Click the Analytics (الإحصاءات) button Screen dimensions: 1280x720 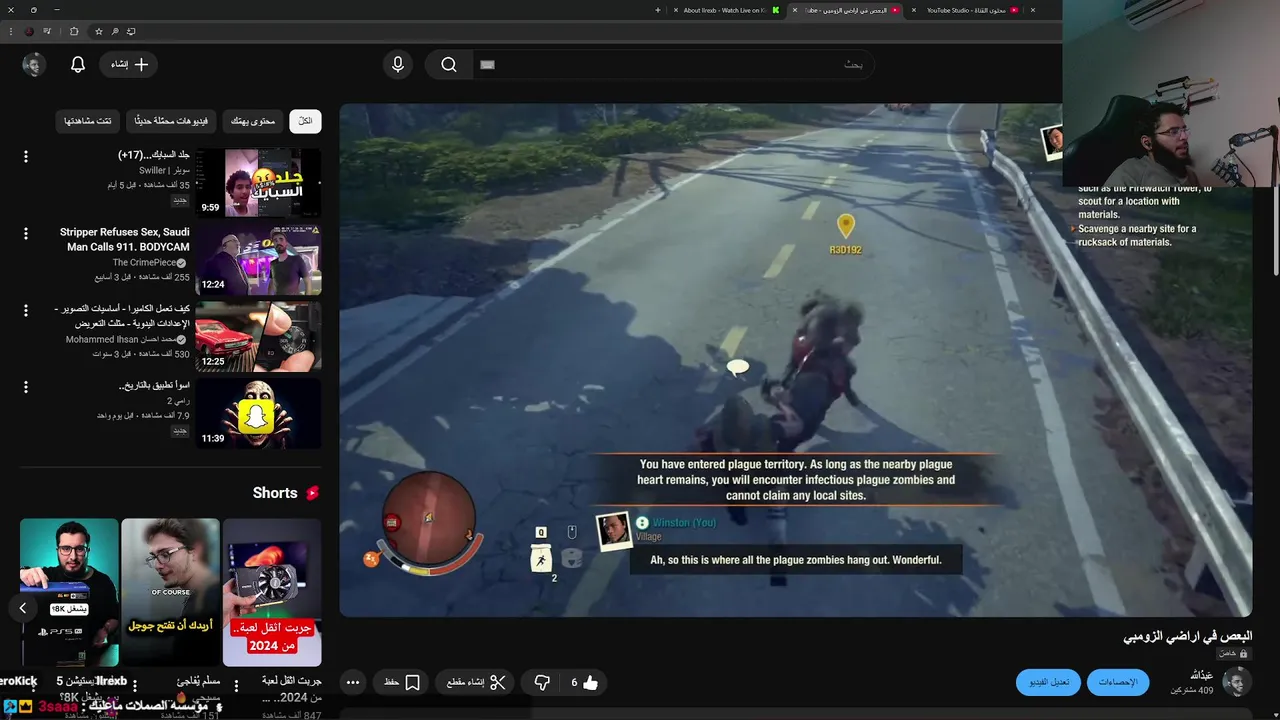(1118, 682)
